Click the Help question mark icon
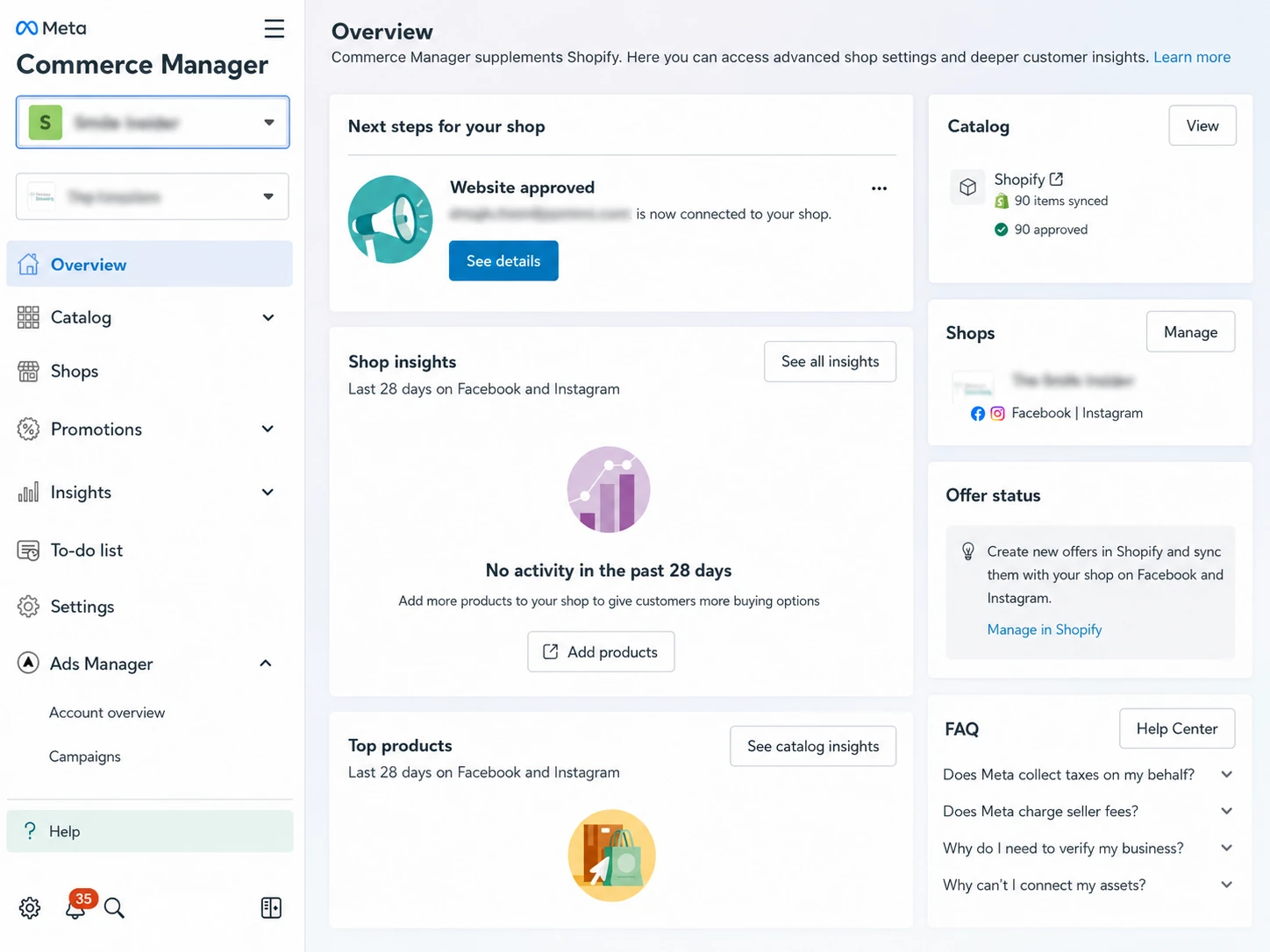Screen dimensions: 1270x952 pyautogui.click(x=30, y=830)
